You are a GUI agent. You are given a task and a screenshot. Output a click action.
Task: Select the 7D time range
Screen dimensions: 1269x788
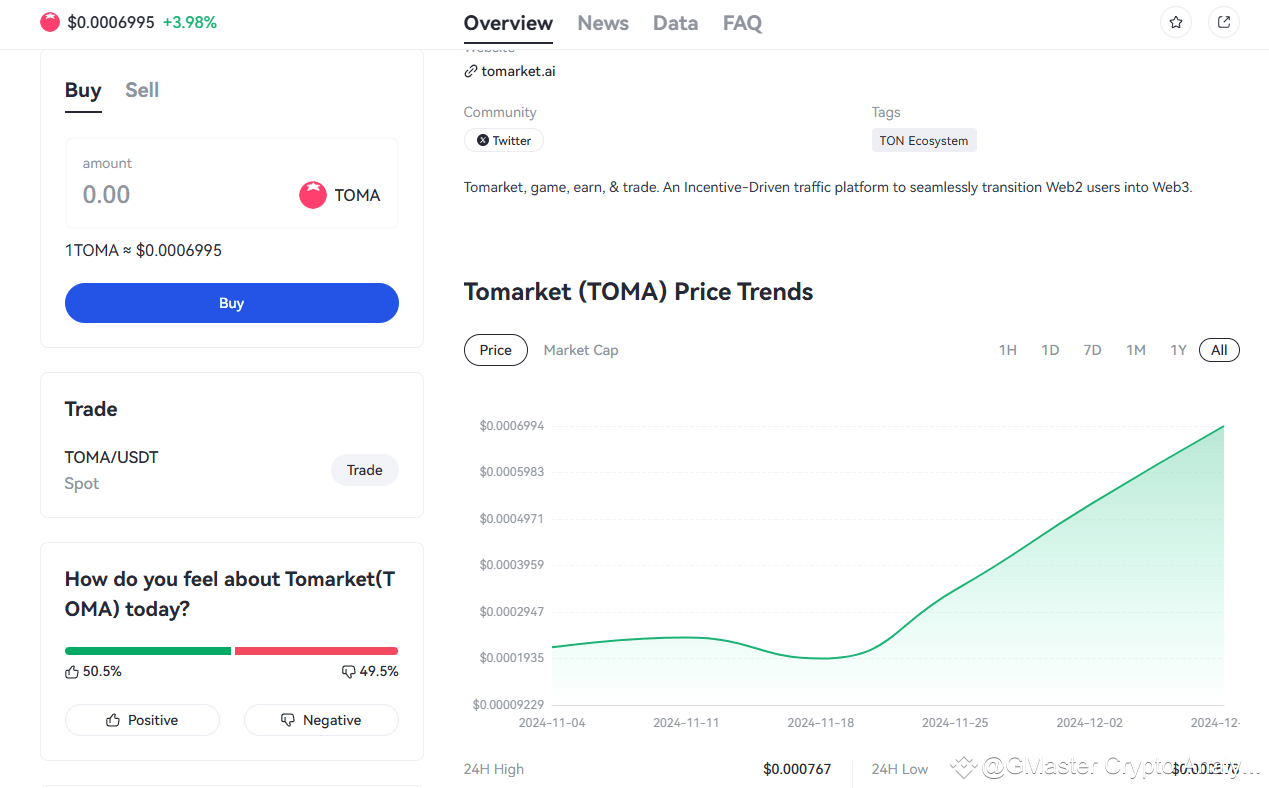click(1092, 350)
